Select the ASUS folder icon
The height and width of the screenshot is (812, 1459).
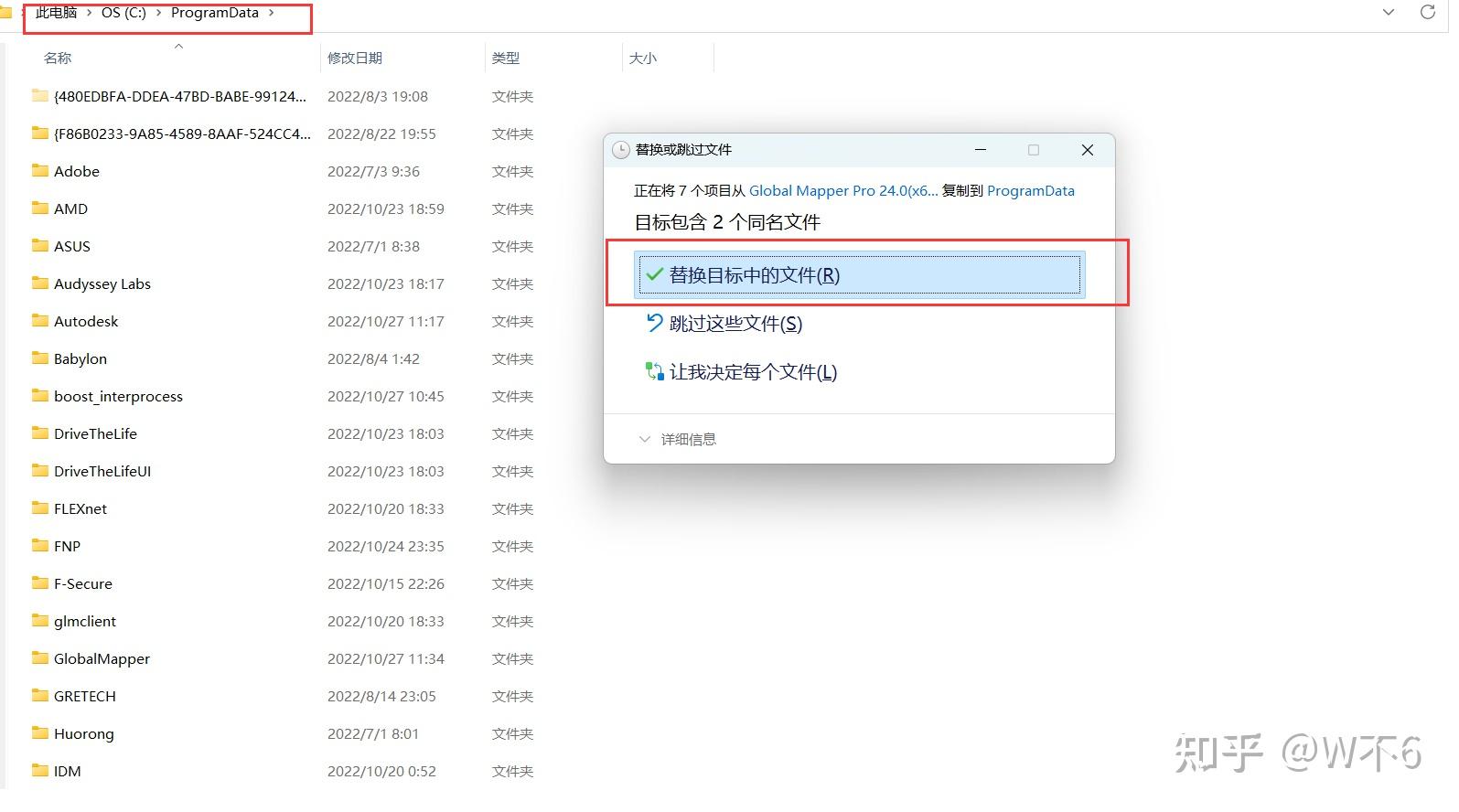tap(39, 245)
